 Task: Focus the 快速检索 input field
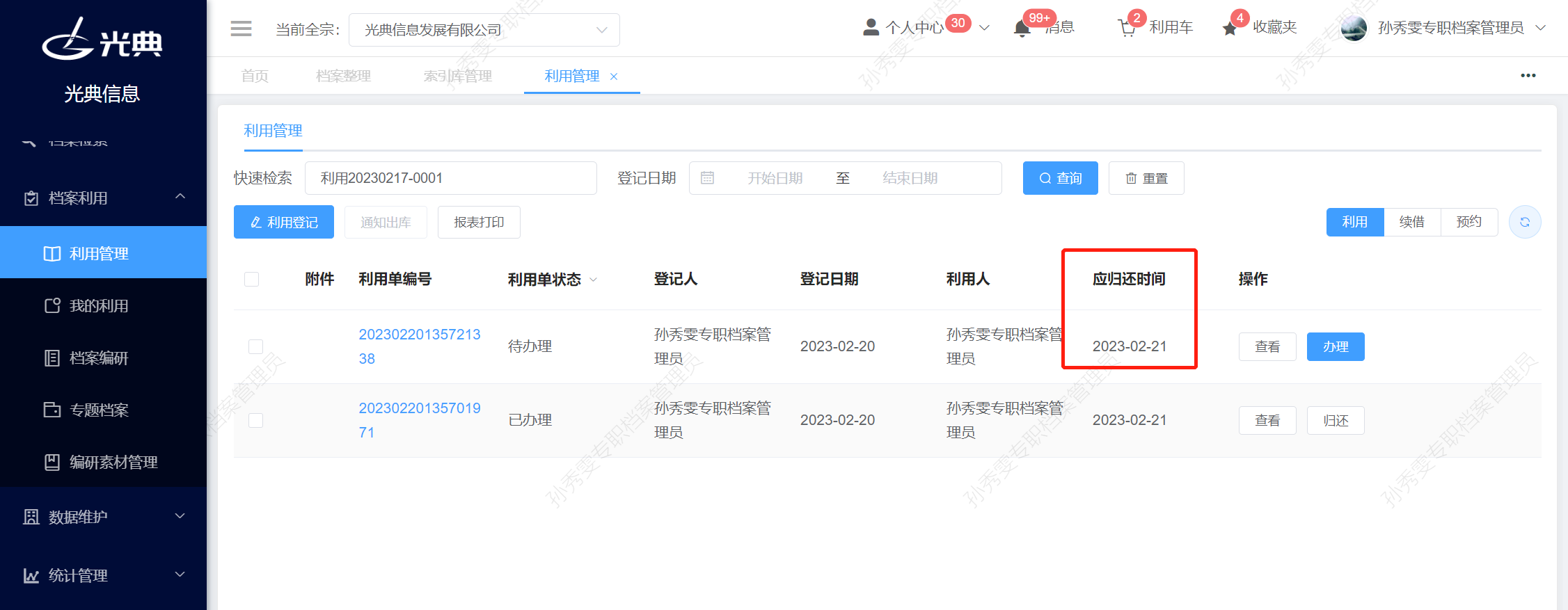point(451,178)
